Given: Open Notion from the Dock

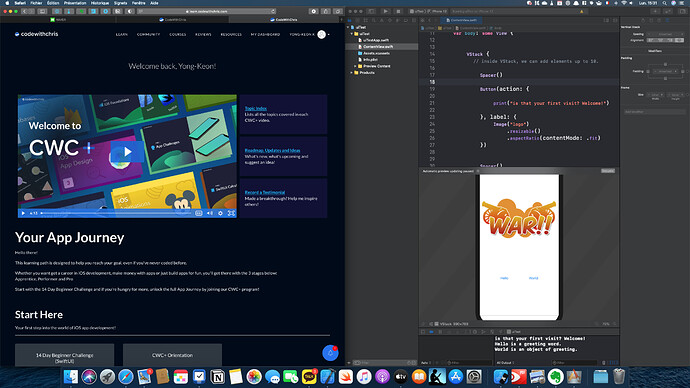Looking at the screenshot, I should (x=217, y=377).
